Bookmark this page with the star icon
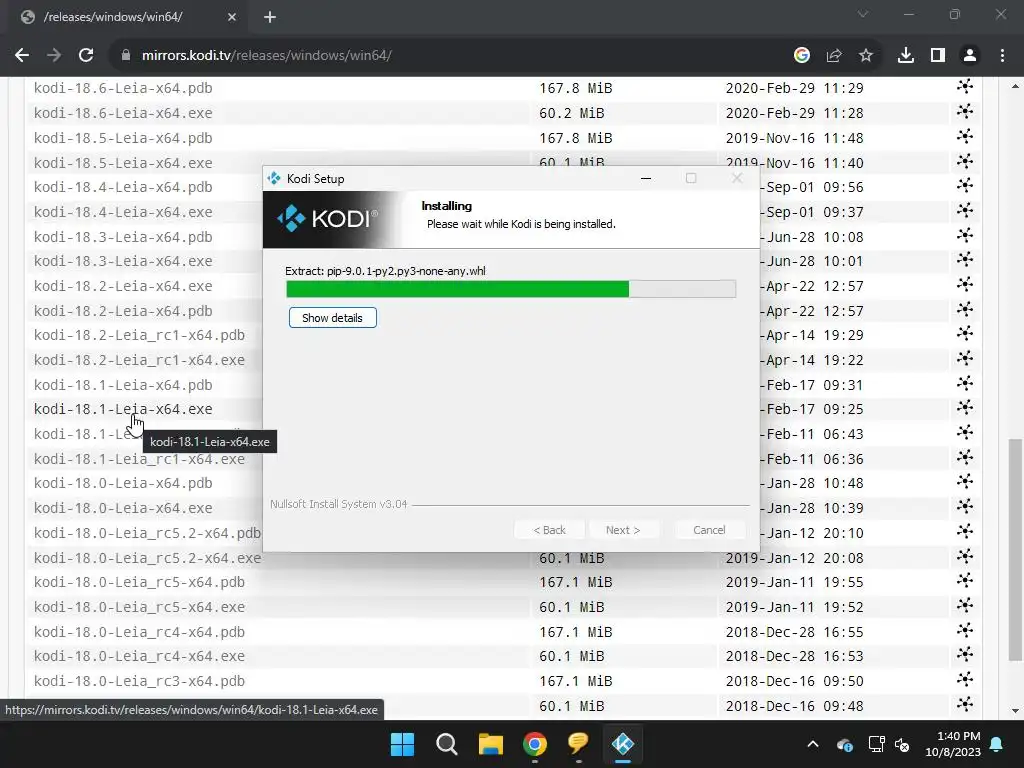Image resolution: width=1024 pixels, height=768 pixels. tap(866, 56)
